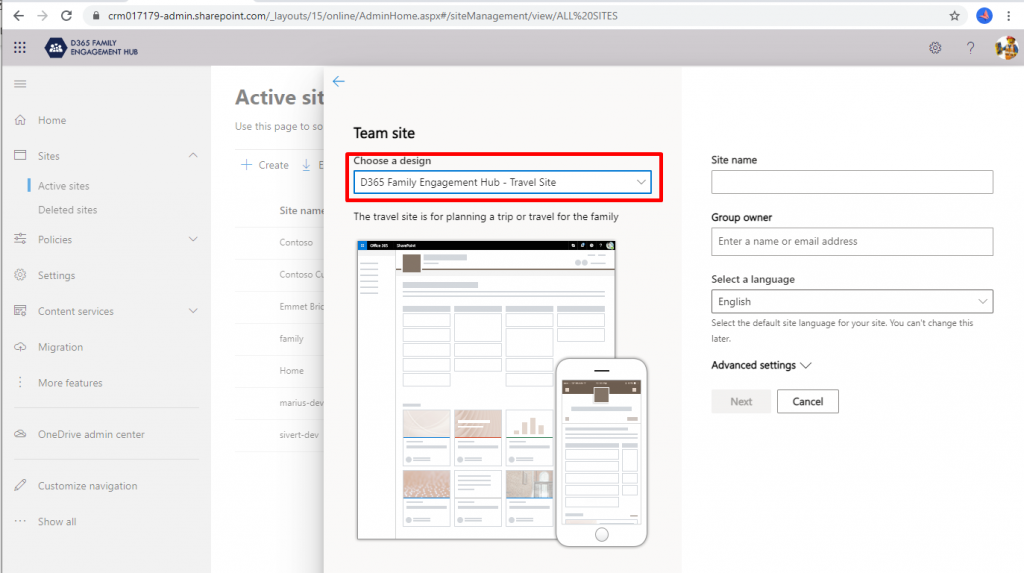
Task: Open the Choose a design dropdown
Action: (502, 182)
